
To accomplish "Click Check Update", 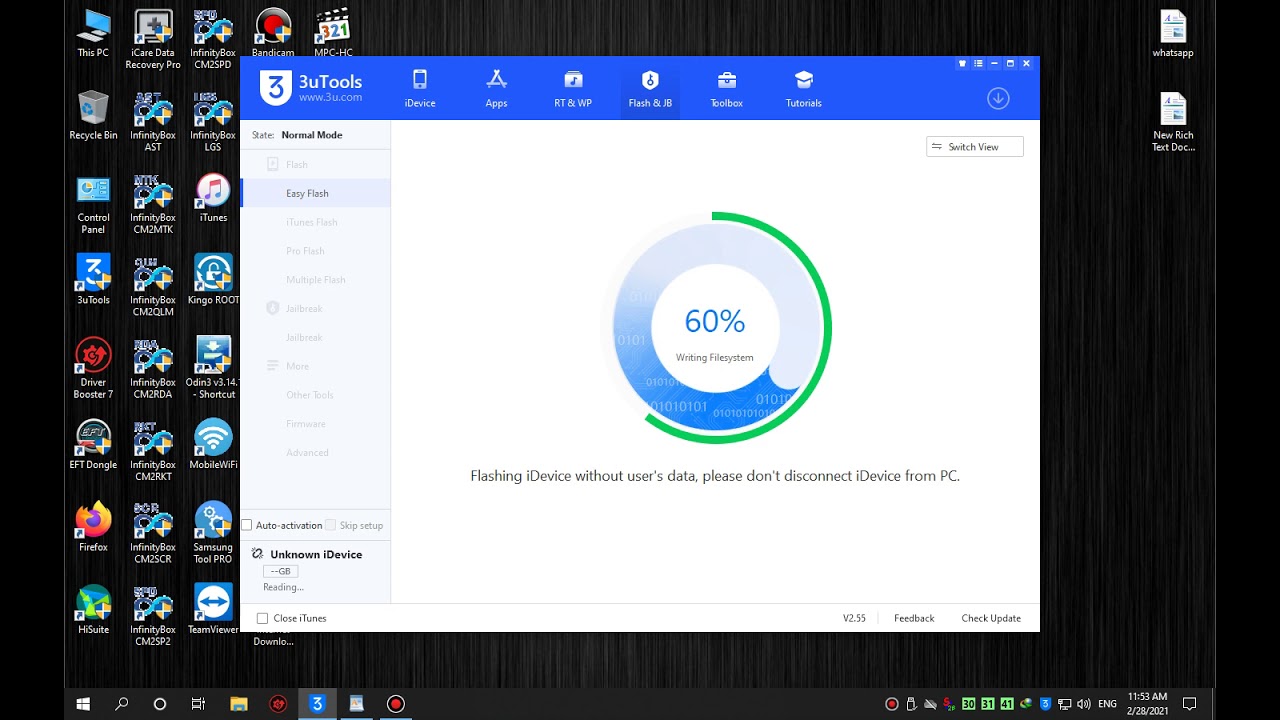I will tap(991, 618).
